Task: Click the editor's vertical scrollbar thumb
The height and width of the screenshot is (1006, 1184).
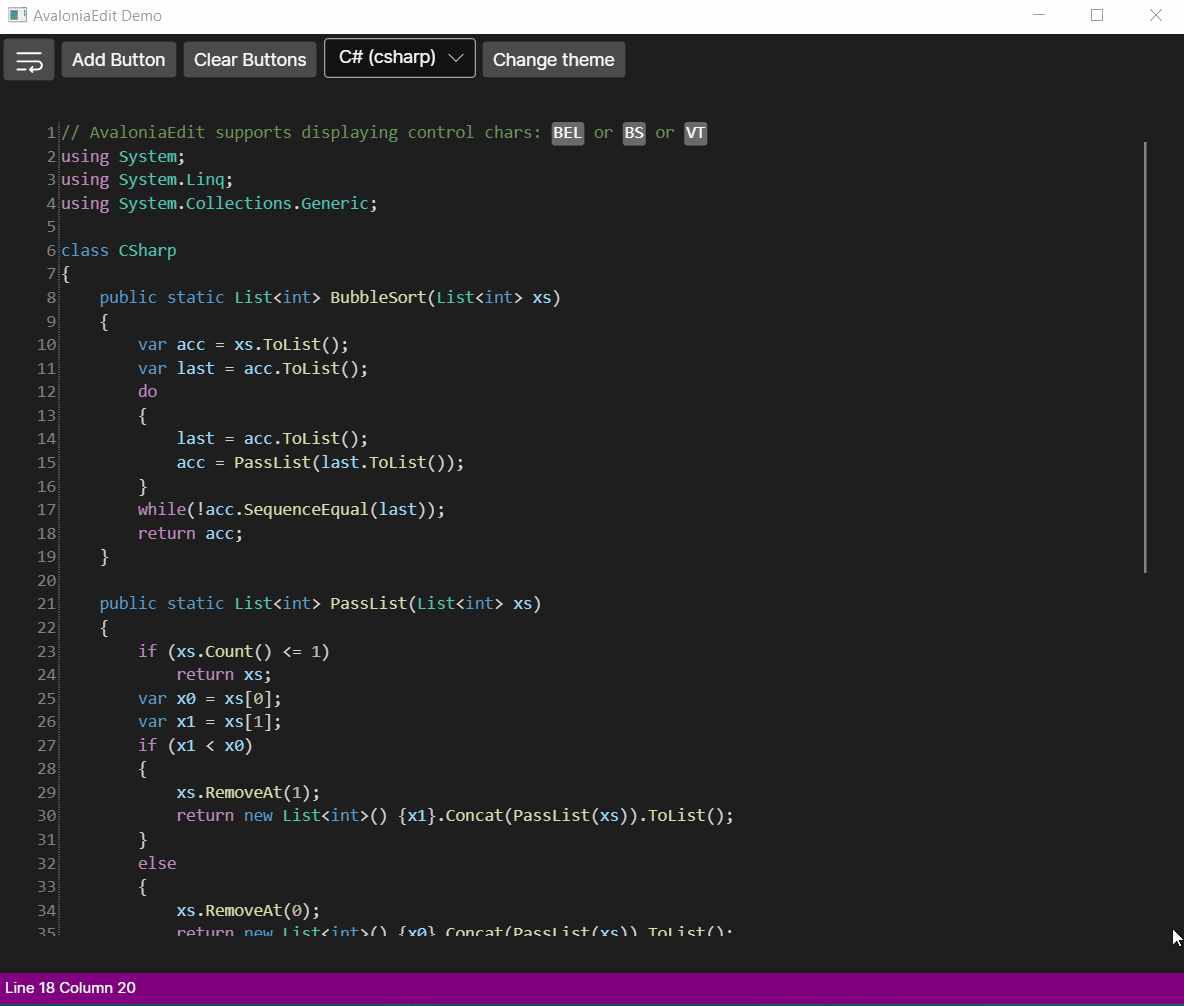Action: pos(1145,357)
